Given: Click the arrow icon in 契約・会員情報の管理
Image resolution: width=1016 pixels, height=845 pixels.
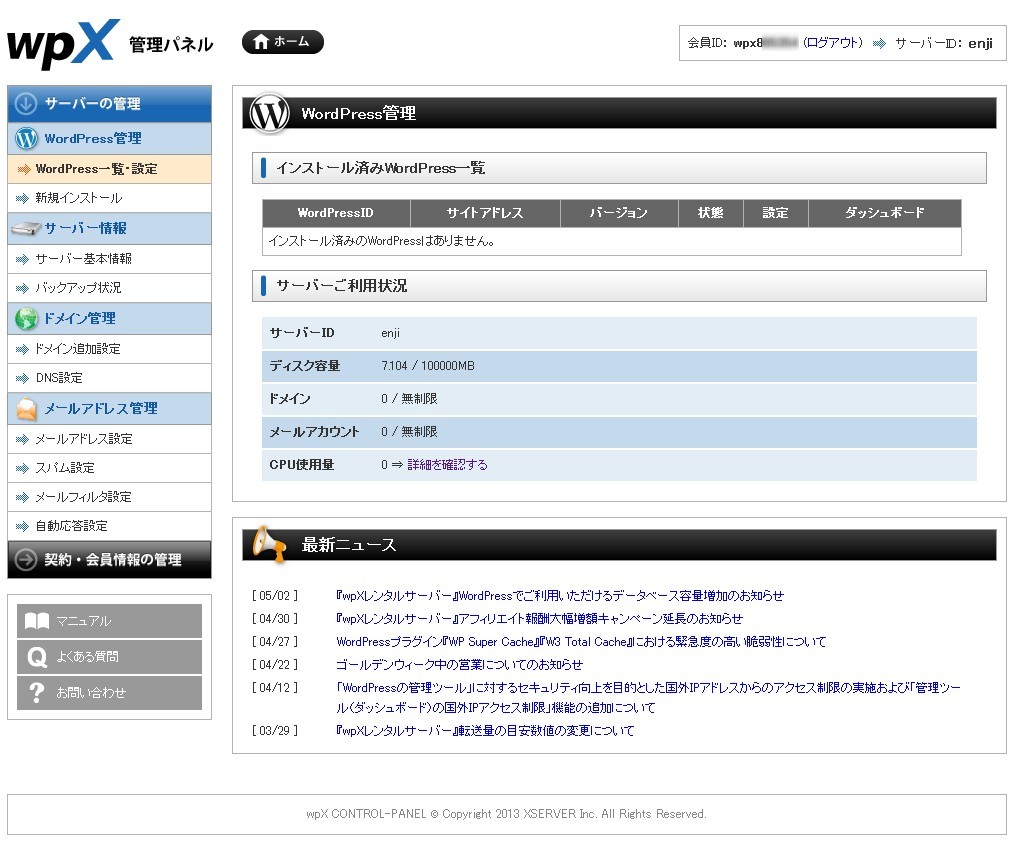Looking at the screenshot, I should coord(26,559).
